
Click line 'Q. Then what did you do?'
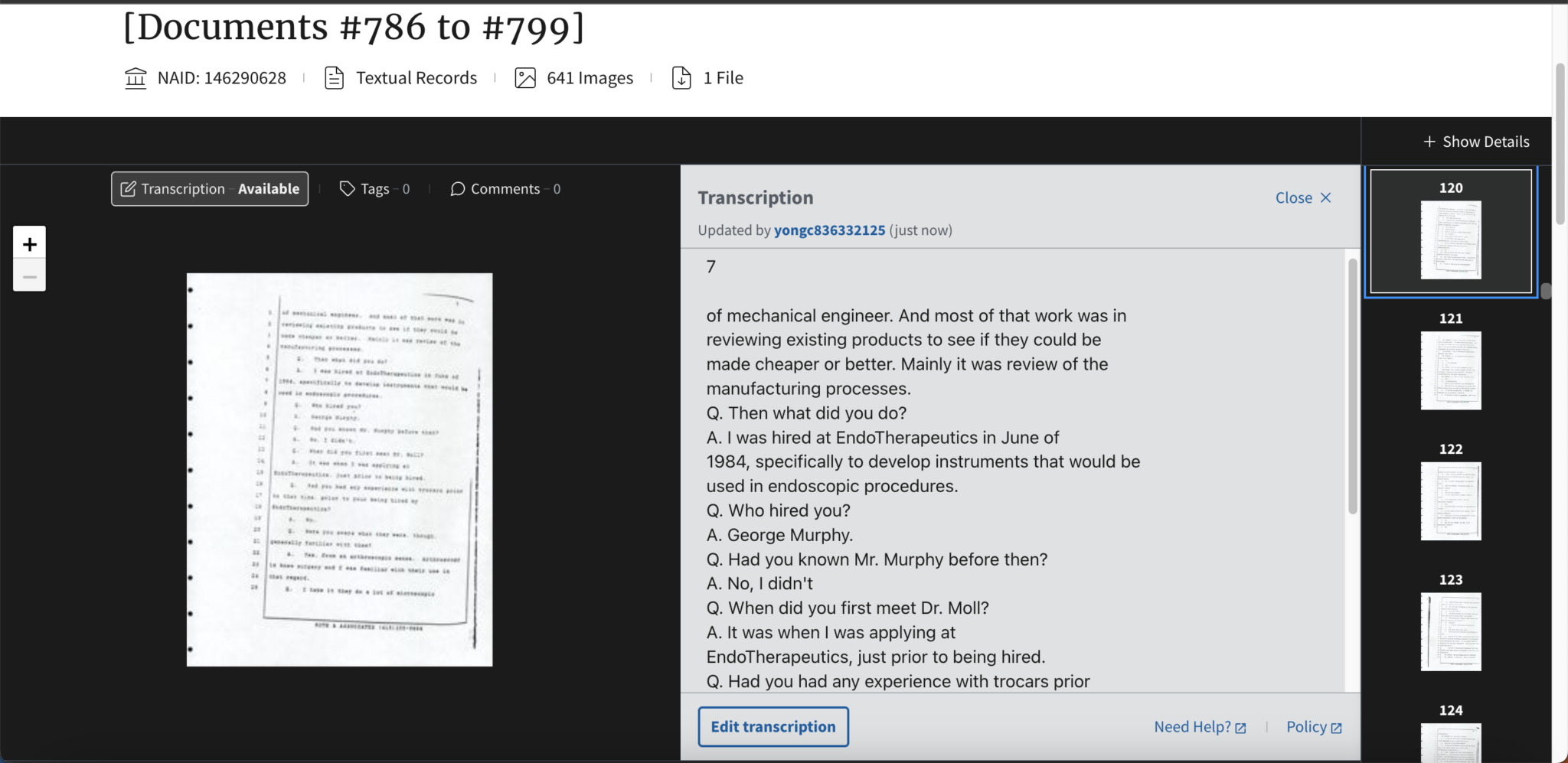pos(806,413)
